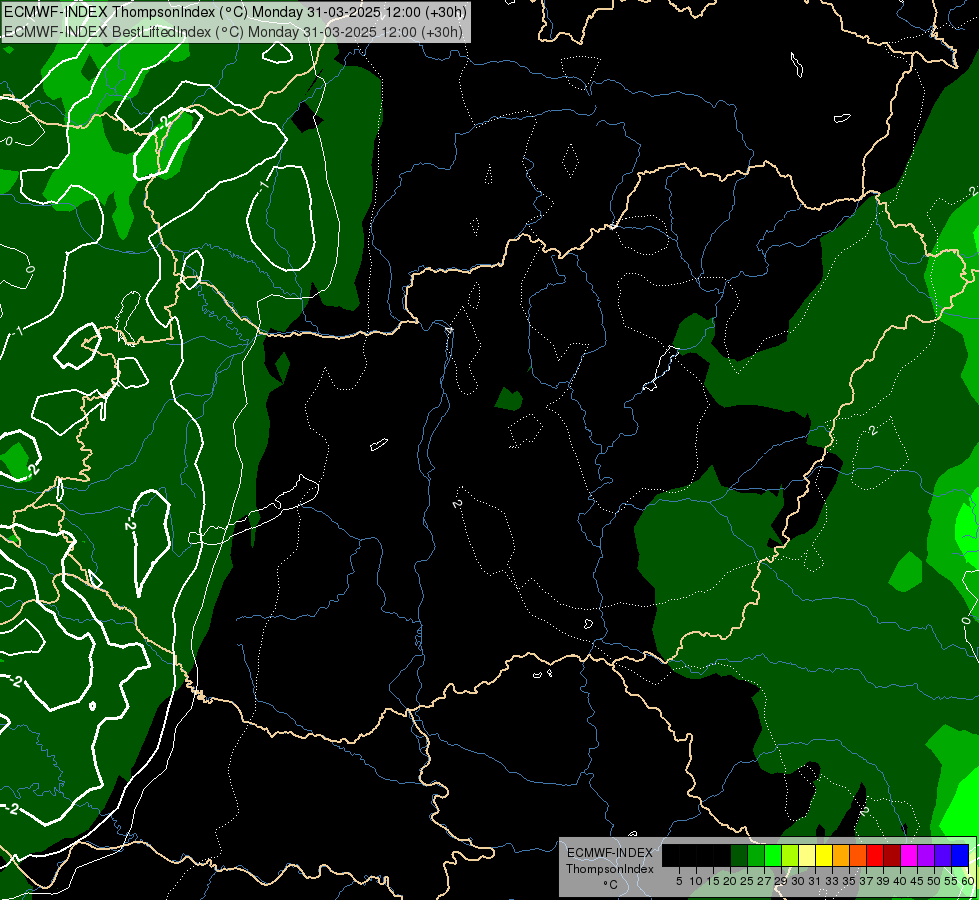The height and width of the screenshot is (900, 979).
Task: Click the legend tick value 39
Action: pyautogui.click(x=883, y=881)
